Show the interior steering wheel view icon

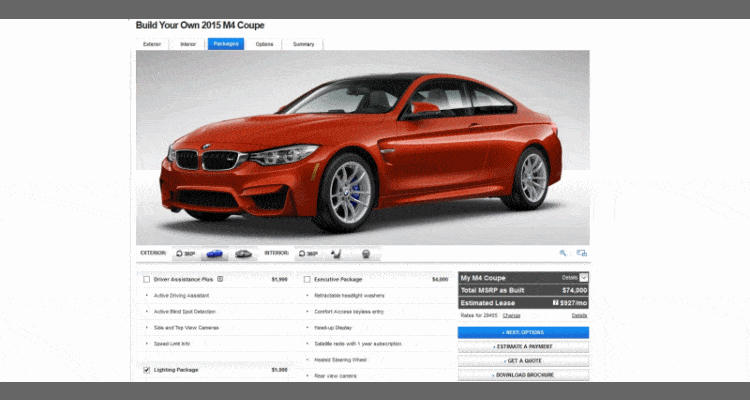365,254
